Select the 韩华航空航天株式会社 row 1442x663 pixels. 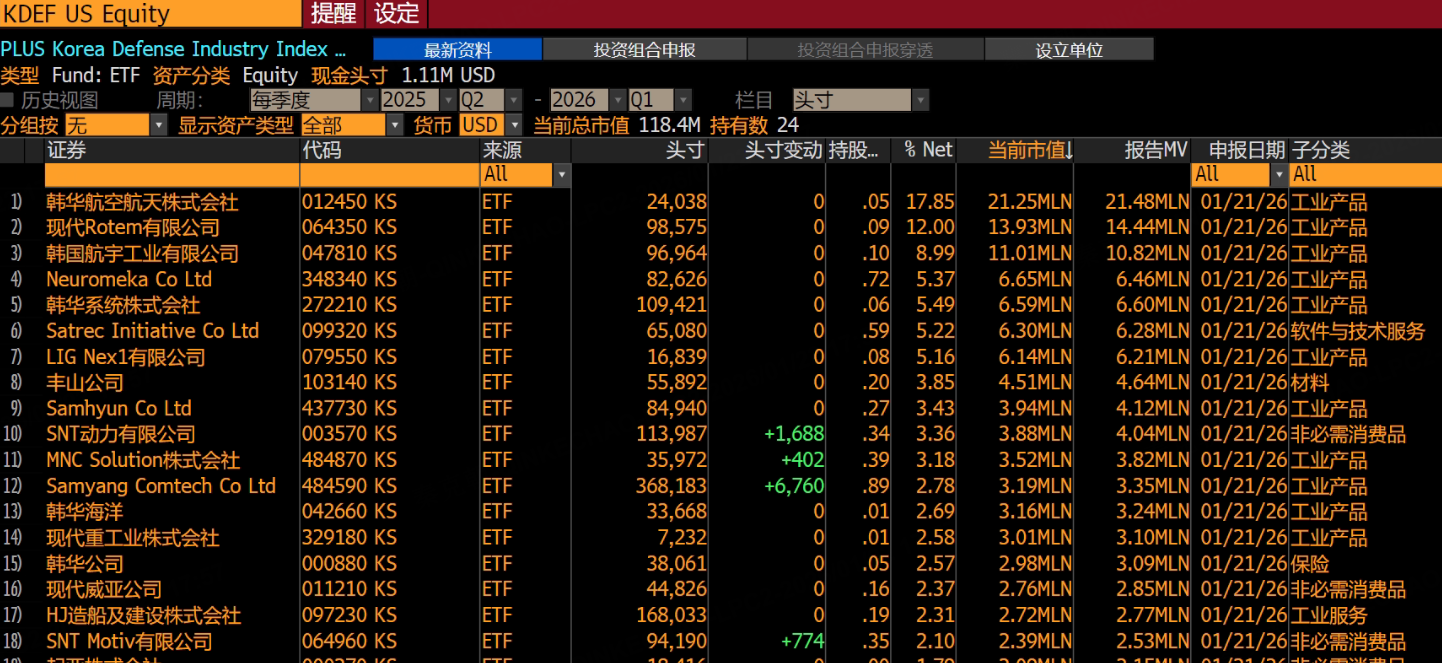pyautogui.click(x=721, y=202)
